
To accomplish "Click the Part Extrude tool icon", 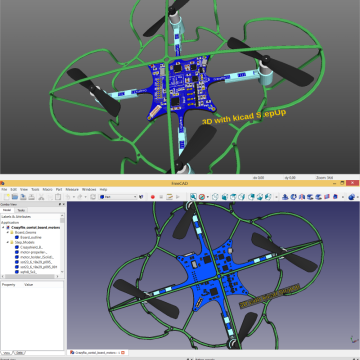I will click(285, 197).
